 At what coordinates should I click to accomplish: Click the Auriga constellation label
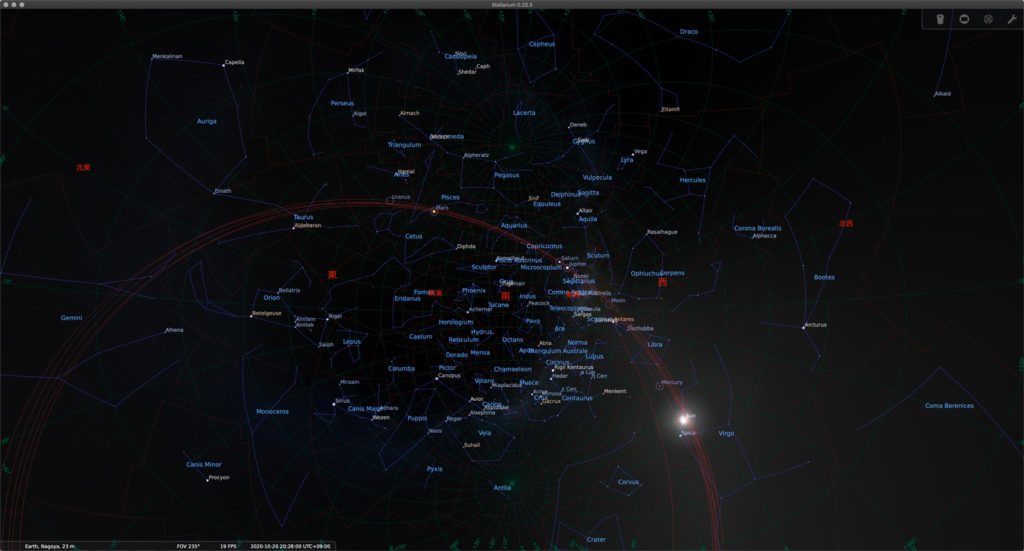[x=206, y=121]
